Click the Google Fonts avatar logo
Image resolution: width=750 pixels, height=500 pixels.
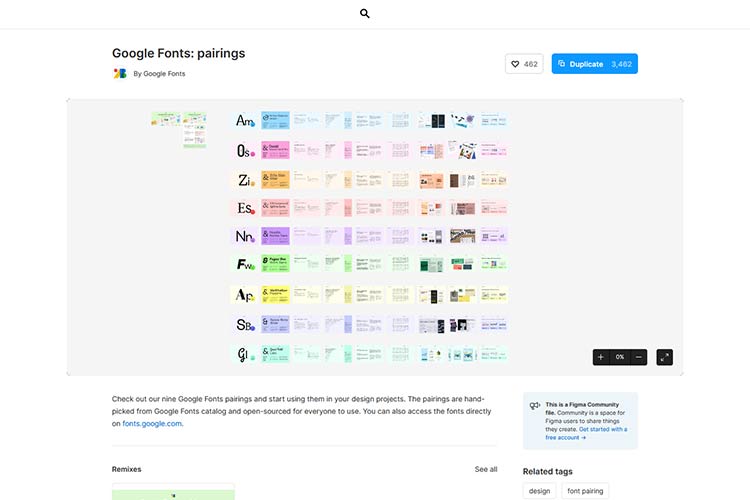point(120,73)
